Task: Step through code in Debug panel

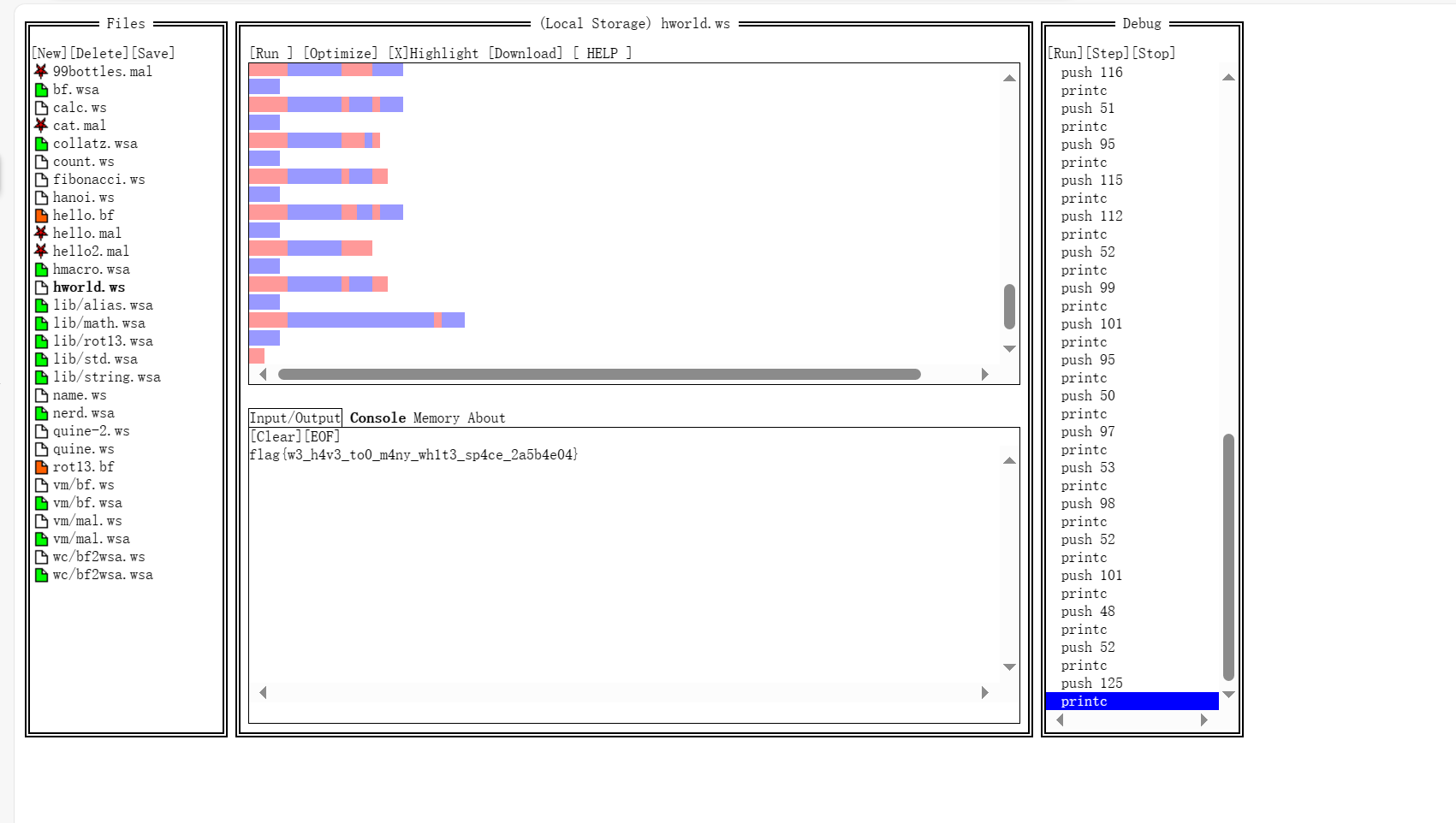Action: tap(1107, 53)
